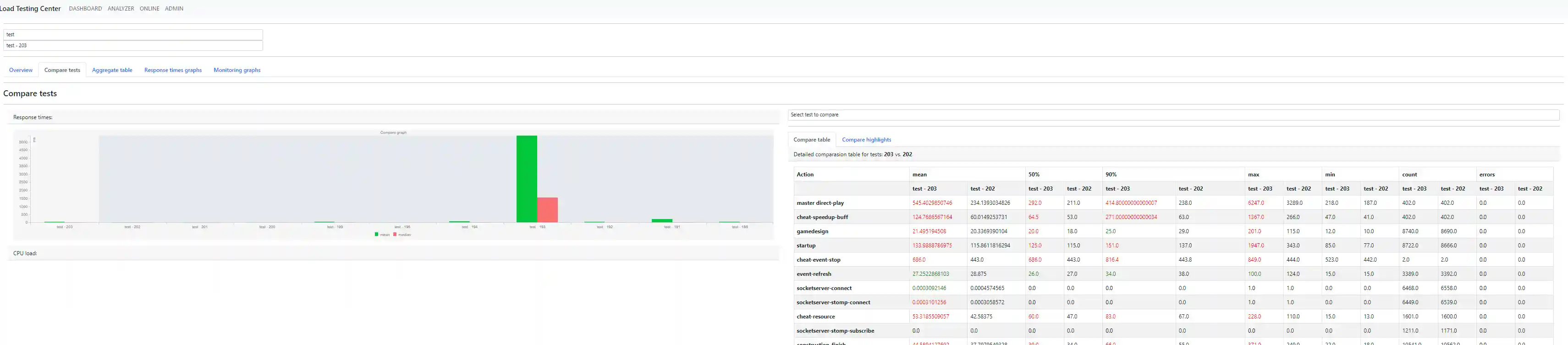
Task: Select the Compare table tab
Action: point(811,140)
